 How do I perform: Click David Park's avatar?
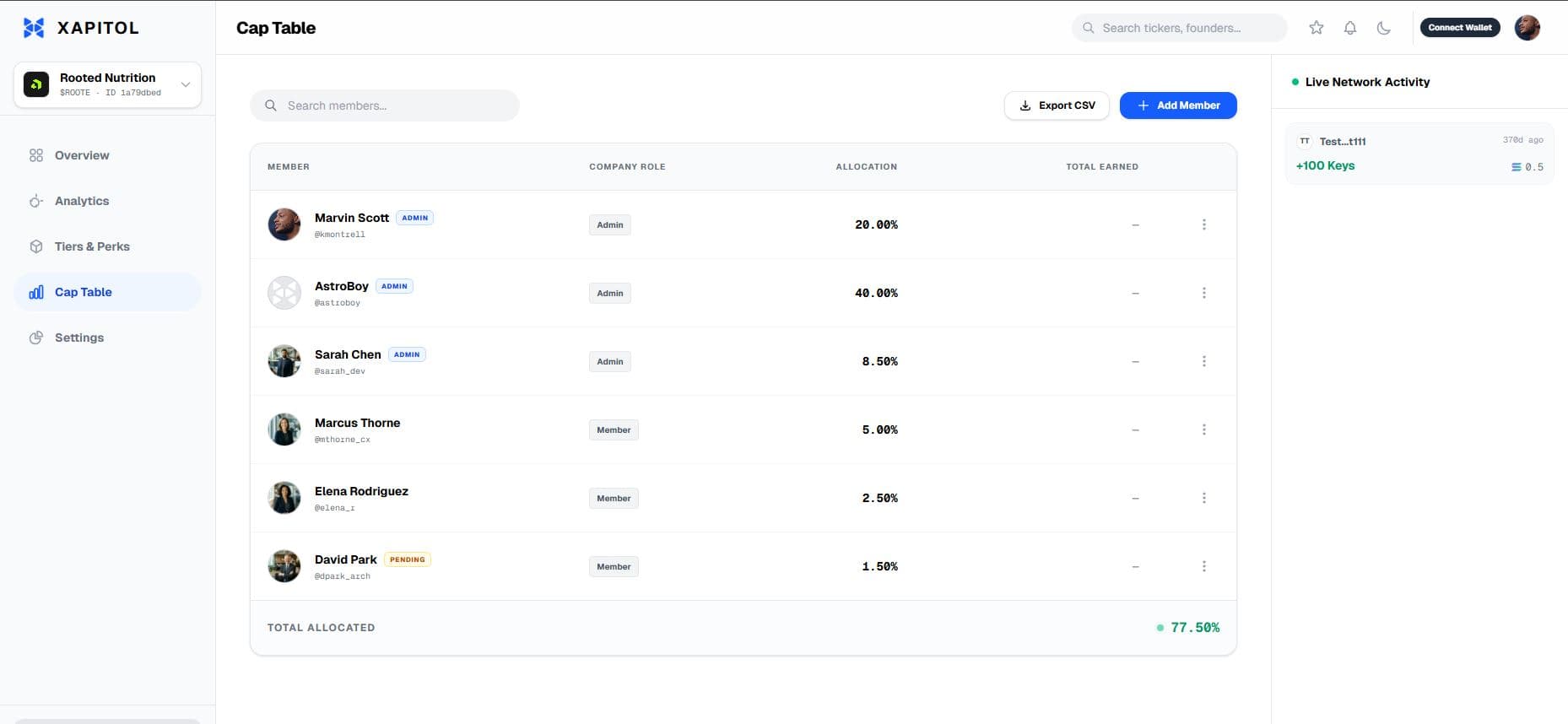tap(284, 566)
